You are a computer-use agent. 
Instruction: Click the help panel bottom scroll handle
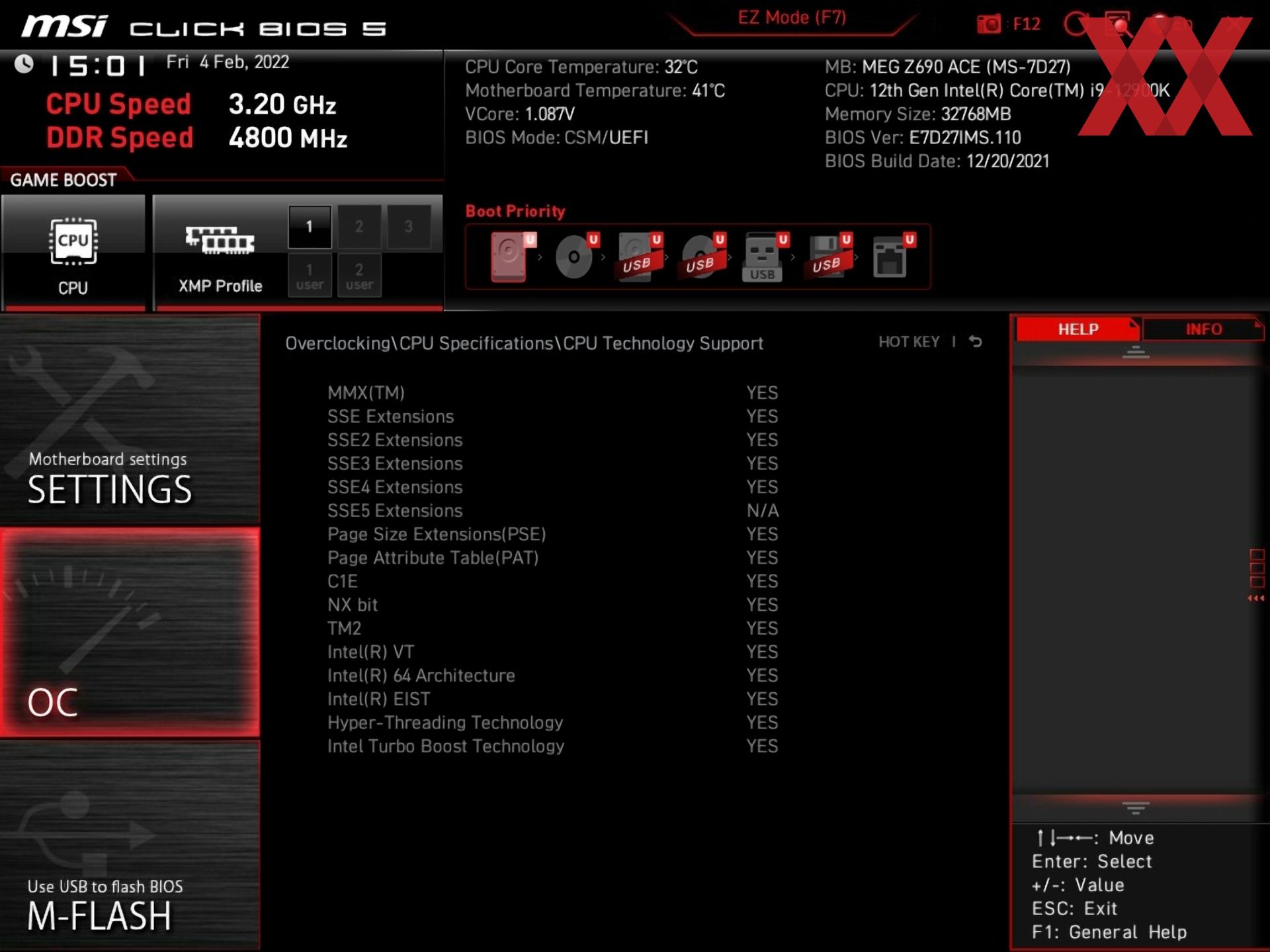tap(1136, 808)
